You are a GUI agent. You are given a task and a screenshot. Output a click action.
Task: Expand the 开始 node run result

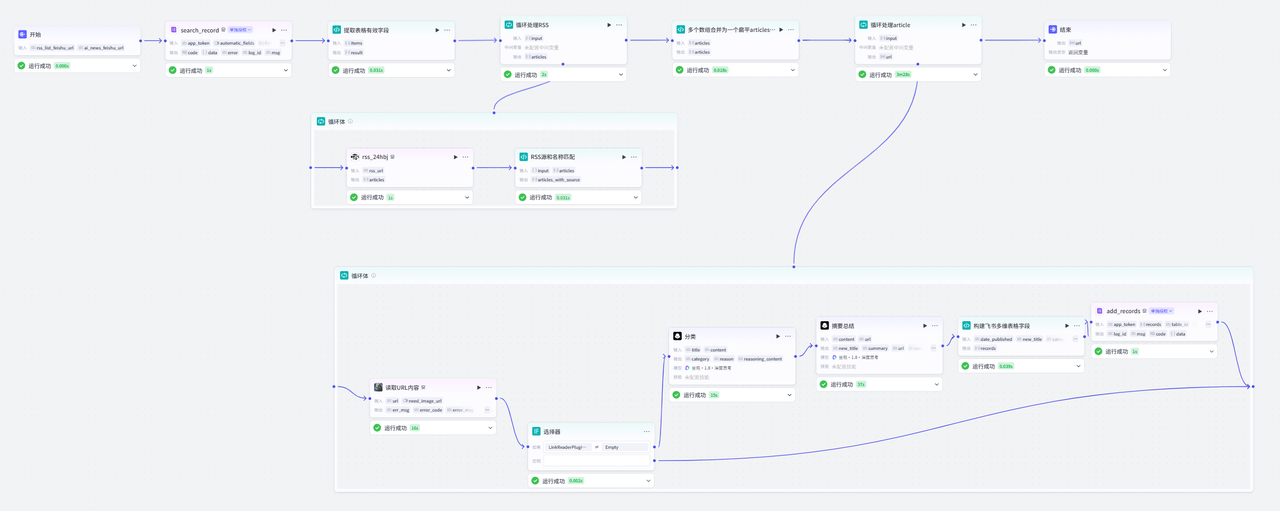coord(135,66)
